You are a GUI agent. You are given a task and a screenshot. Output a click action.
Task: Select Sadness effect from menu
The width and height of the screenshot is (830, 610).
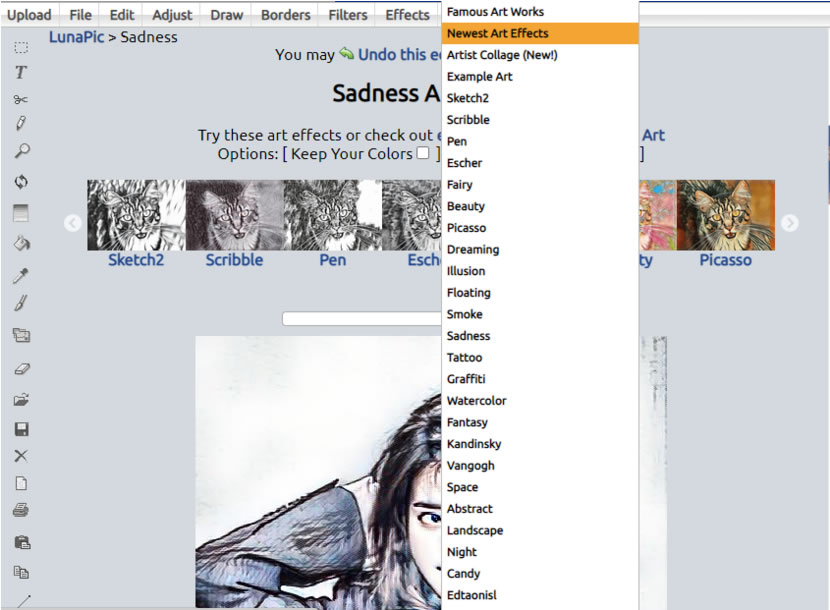pyautogui.click(x=540, y=336)
